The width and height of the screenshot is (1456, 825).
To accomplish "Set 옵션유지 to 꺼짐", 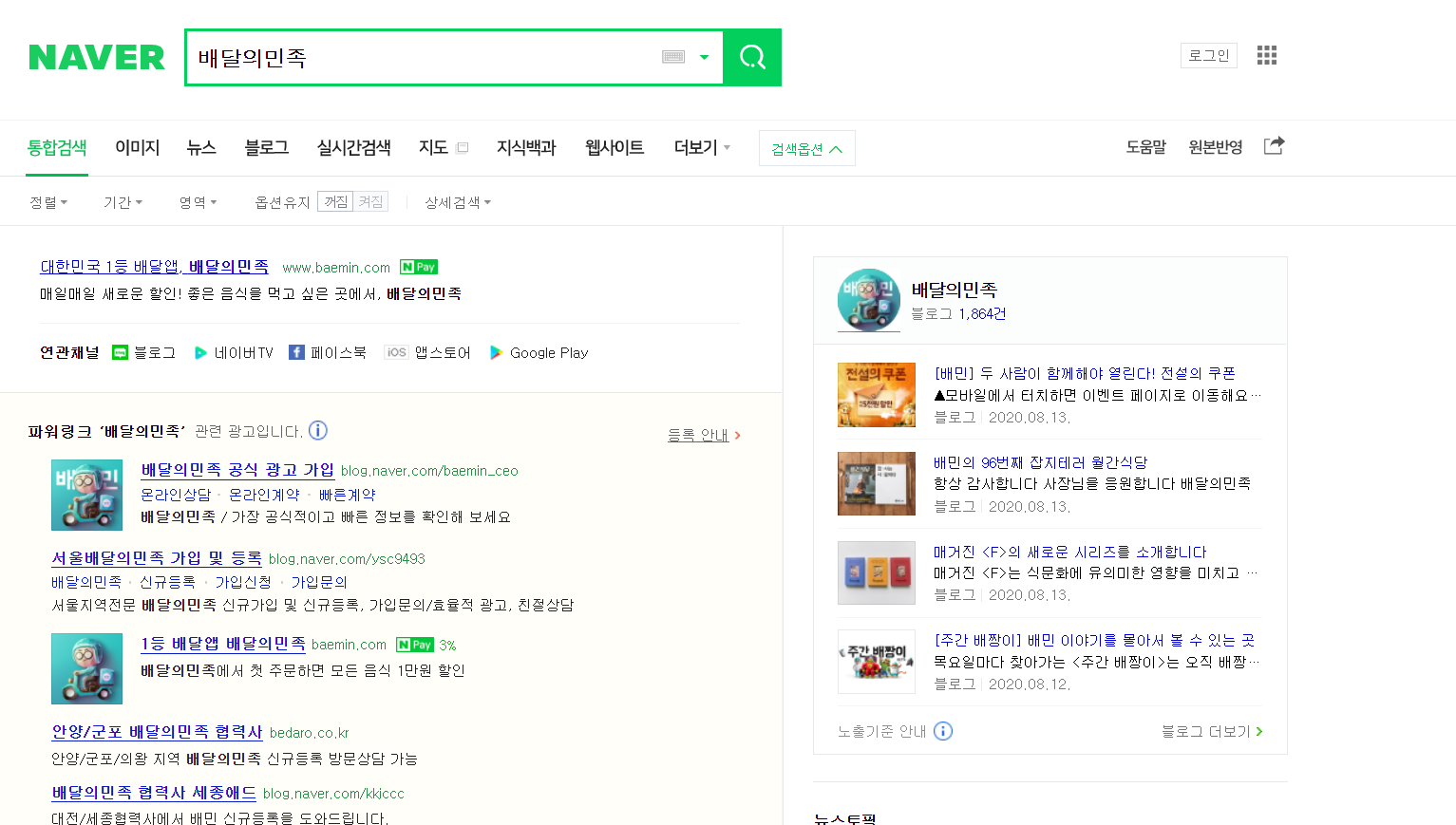I will (x=335, y=201).
